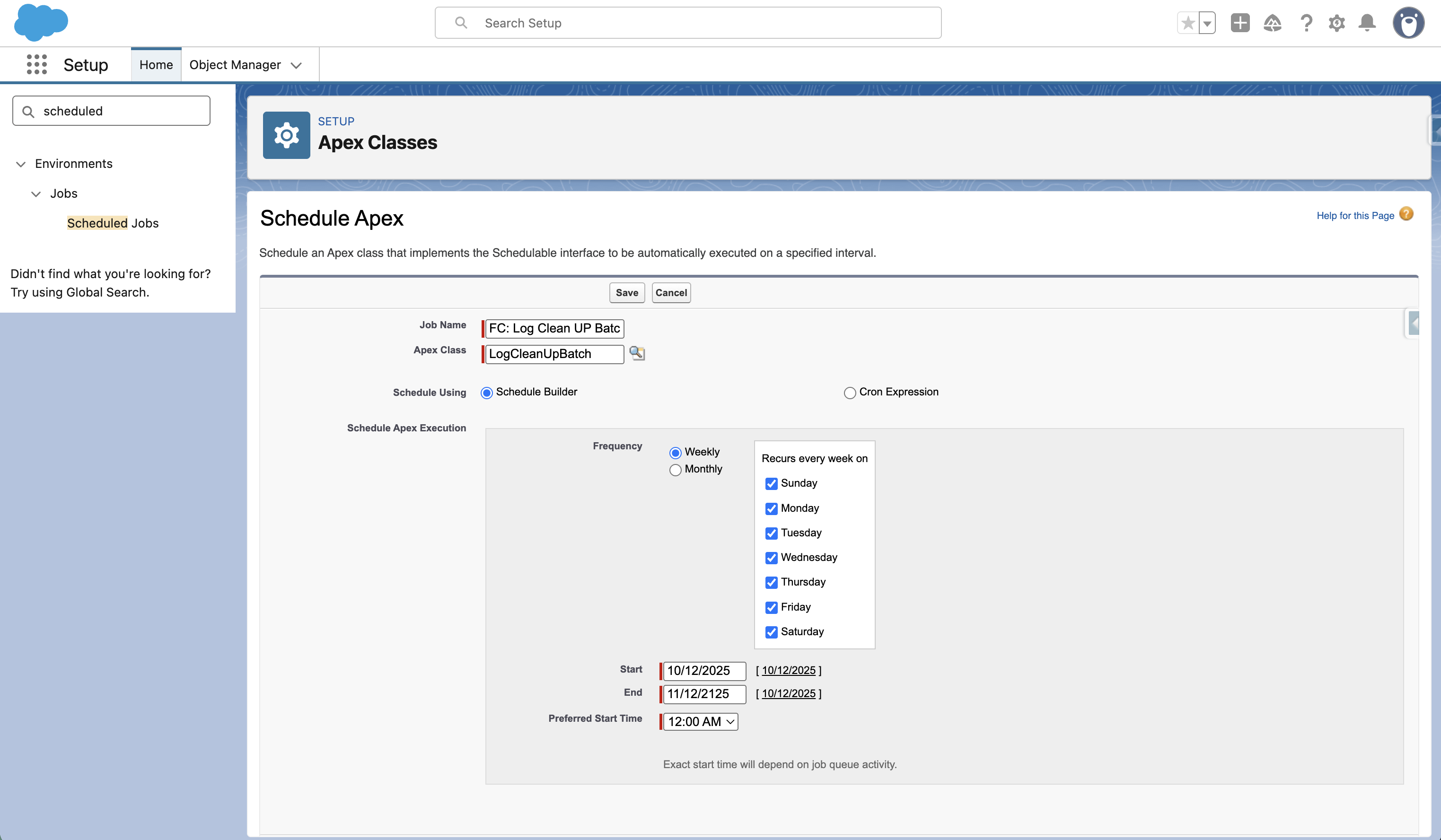This screenshot has width=1441, height=840.
Task: Uncheck the Monday checkbox
Action: tap(771, 509)
